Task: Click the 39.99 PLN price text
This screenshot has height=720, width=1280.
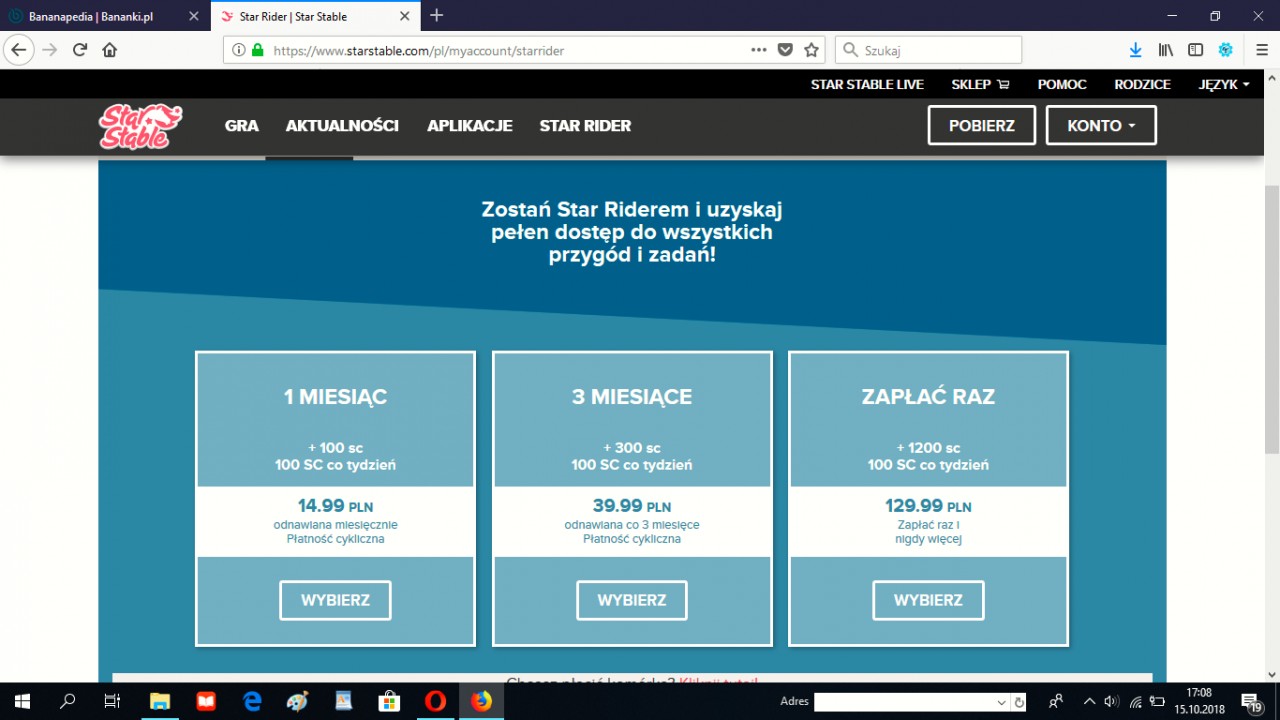Action: coord(632,506)
